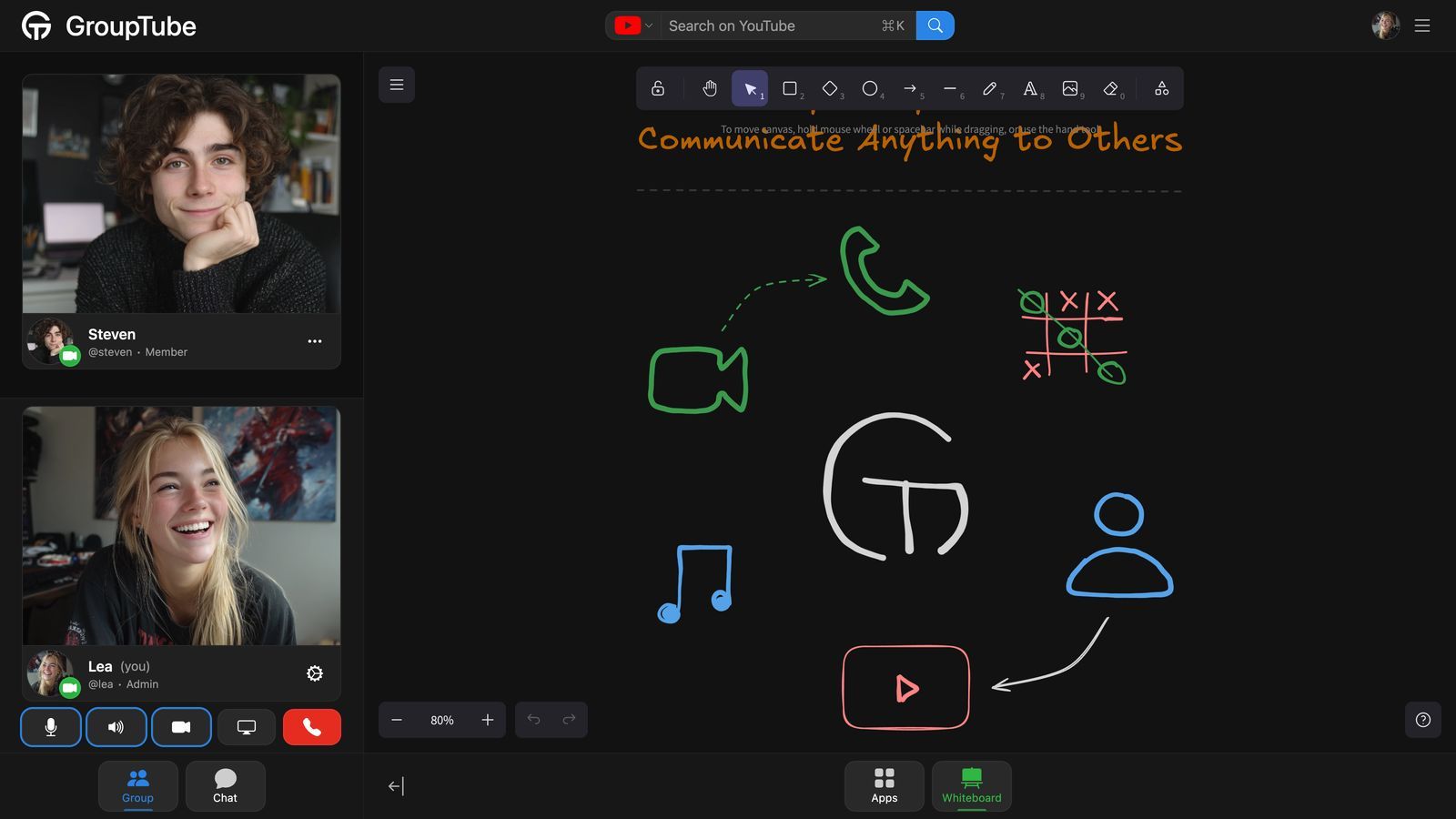
Task: Switch to the Chat tab
Action: click(x=225, y=785)
